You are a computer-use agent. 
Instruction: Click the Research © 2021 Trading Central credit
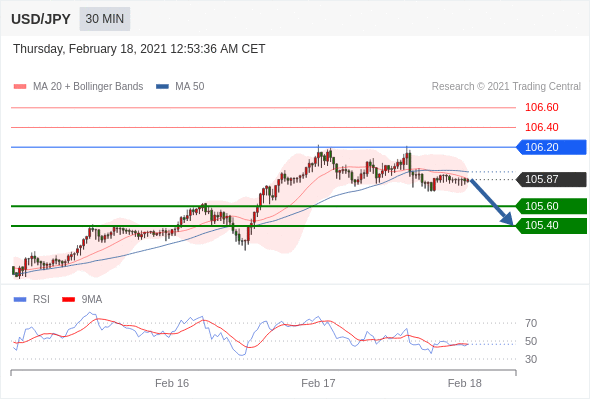(x=506, y=87)
